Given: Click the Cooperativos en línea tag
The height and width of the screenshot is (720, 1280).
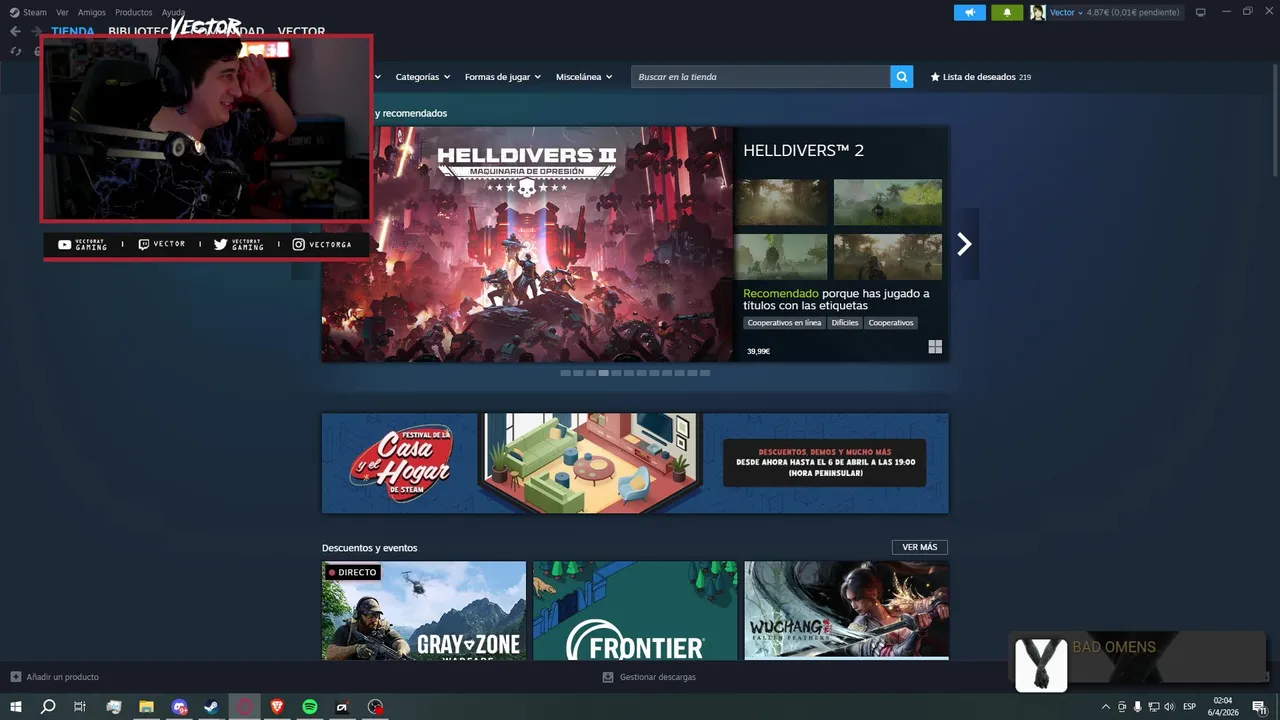Looking at the screenshot, I should (x=784, y=323).
